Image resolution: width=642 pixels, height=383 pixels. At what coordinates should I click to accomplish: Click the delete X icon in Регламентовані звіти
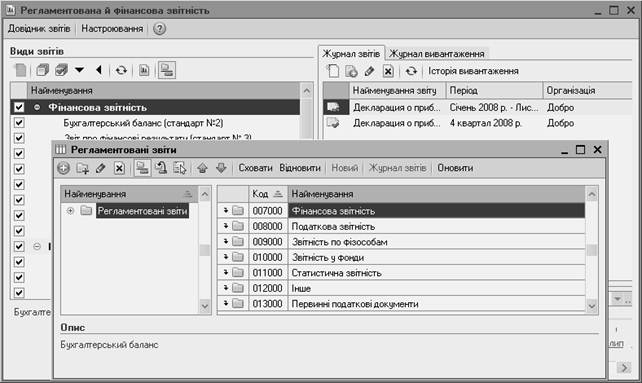point(119,168)
